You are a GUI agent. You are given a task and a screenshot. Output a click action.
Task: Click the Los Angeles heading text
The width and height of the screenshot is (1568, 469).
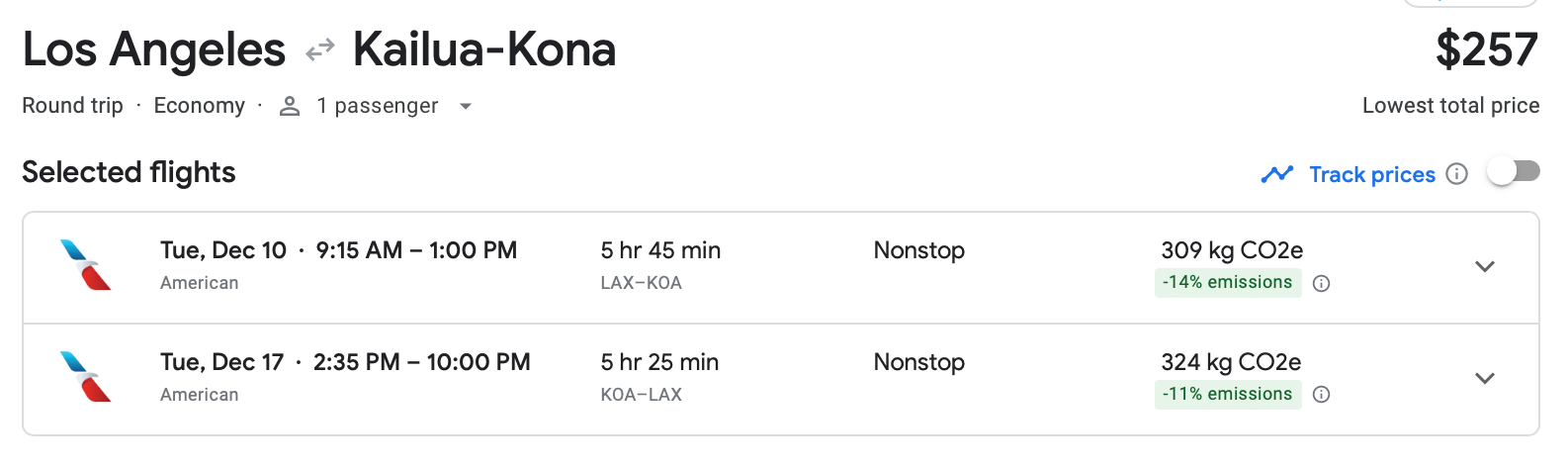pyautogui.click(x=153, y=50)
